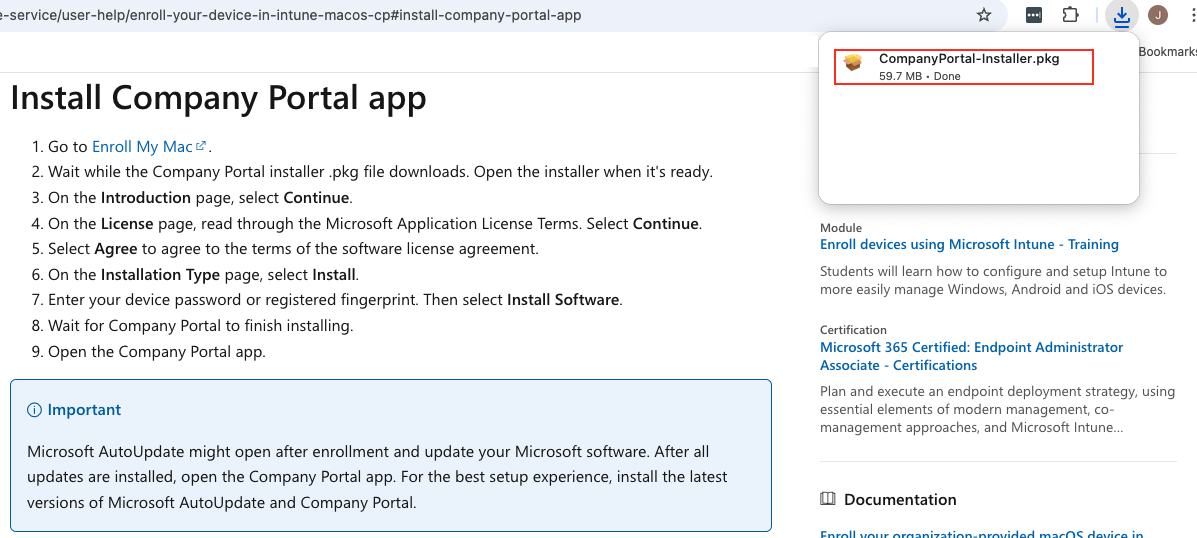This screenshot has height=538, width=1197.
Task: Click the Important note info icon
Action: pos(34,410)
